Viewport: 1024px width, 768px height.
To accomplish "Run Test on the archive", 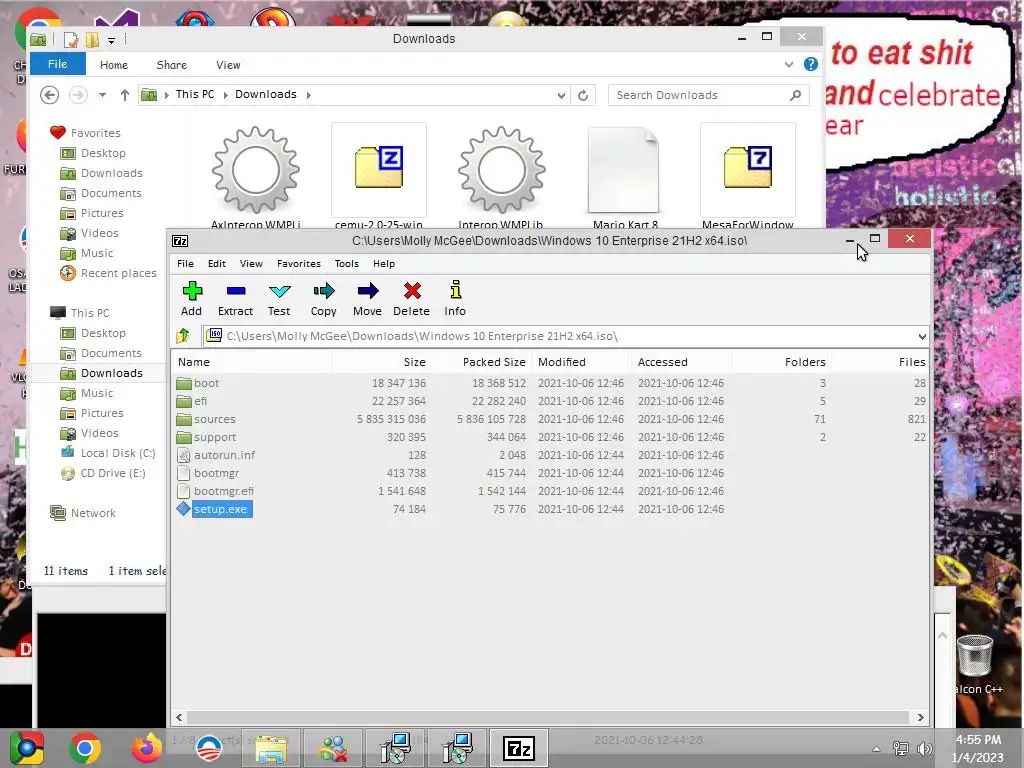I will pos(279,299).
